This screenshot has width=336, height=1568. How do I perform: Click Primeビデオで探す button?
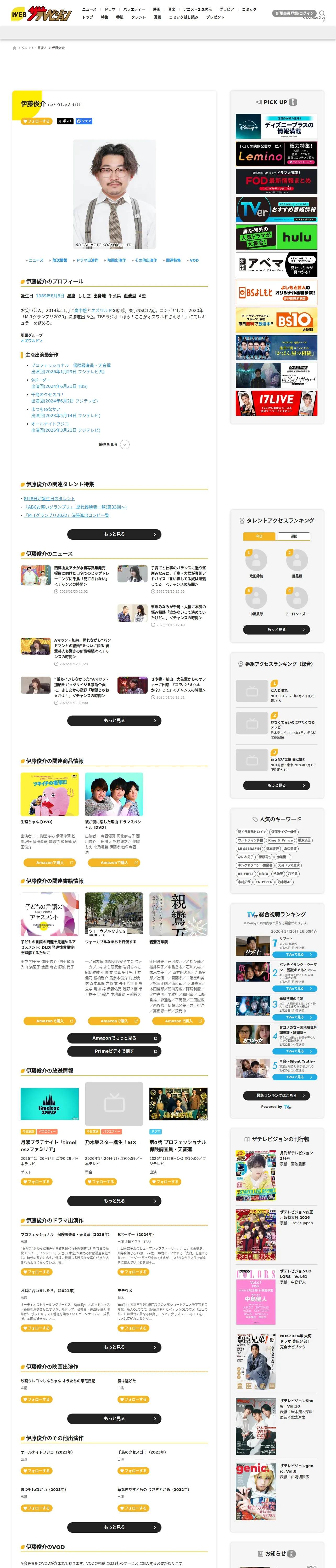click(114, 1051)
